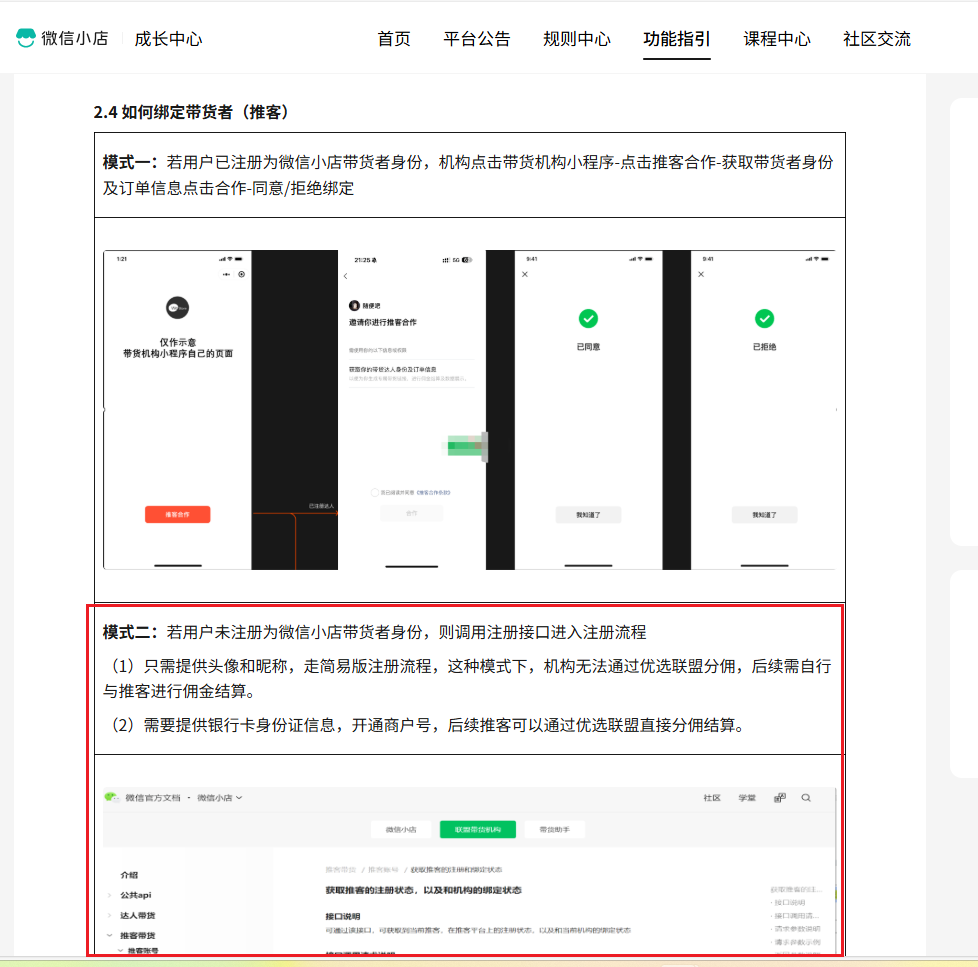
Task: Click the devices icon beside the search icon
Action: [780, 798]
